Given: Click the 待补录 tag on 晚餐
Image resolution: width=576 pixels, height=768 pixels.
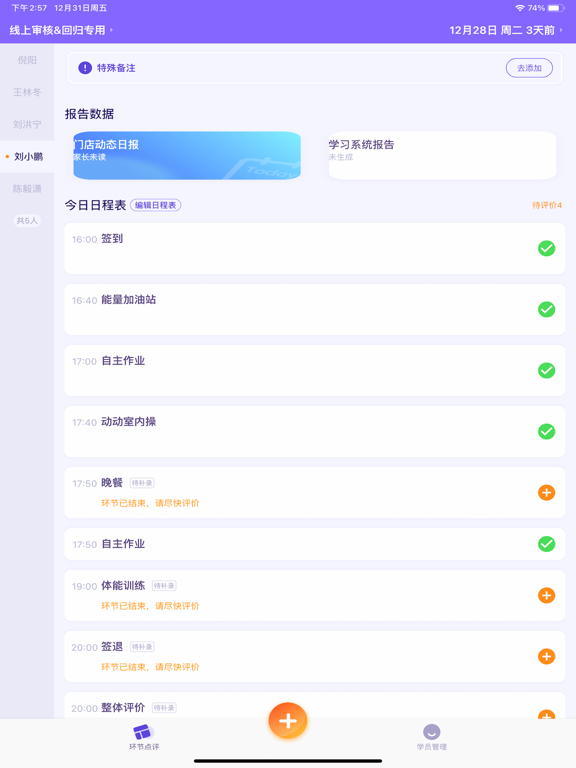Looking at the screenshot, I should pyautogui.click(x=142, y=483).
